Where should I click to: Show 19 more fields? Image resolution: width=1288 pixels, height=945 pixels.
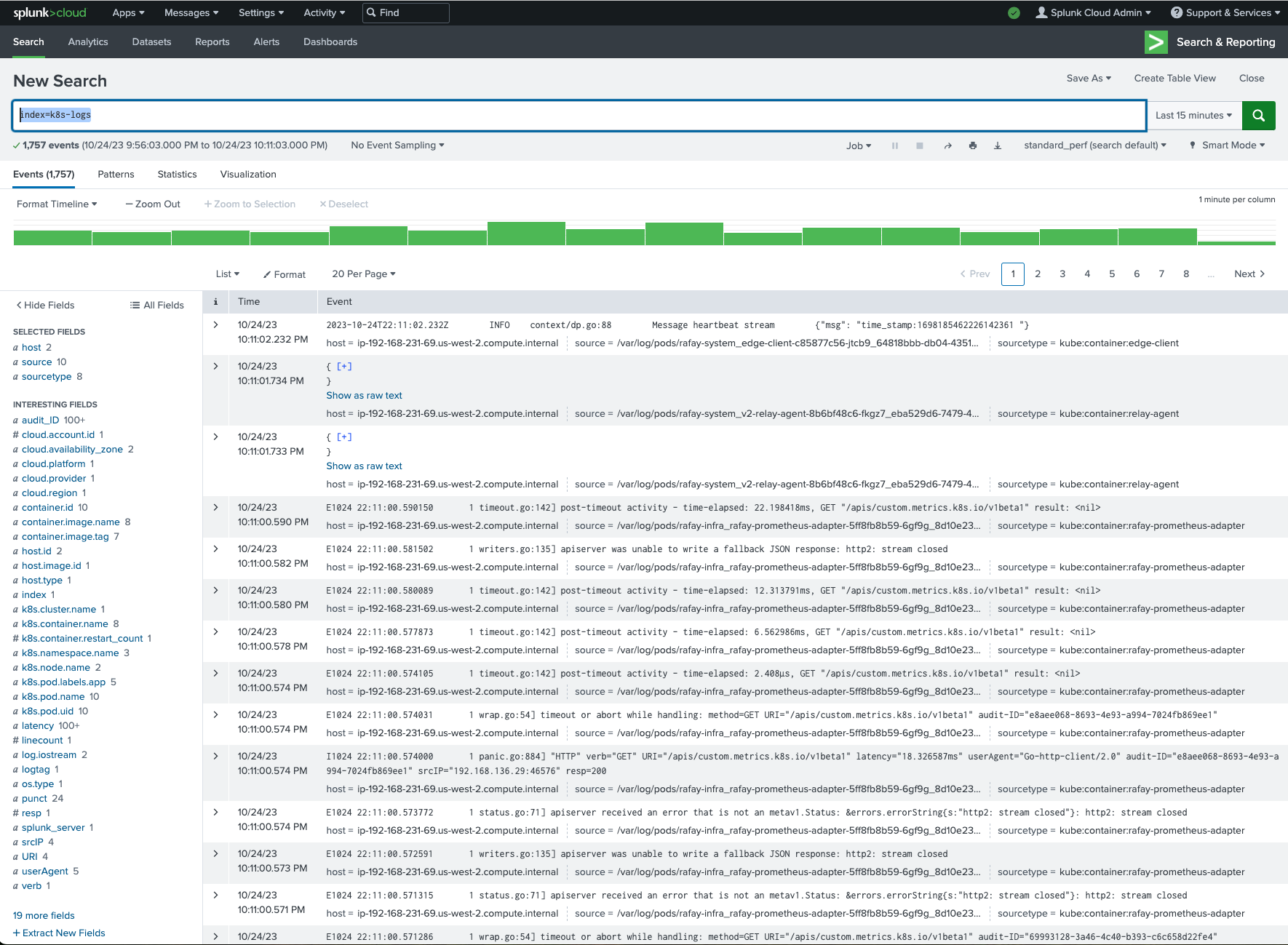click(x=44, y=915)
